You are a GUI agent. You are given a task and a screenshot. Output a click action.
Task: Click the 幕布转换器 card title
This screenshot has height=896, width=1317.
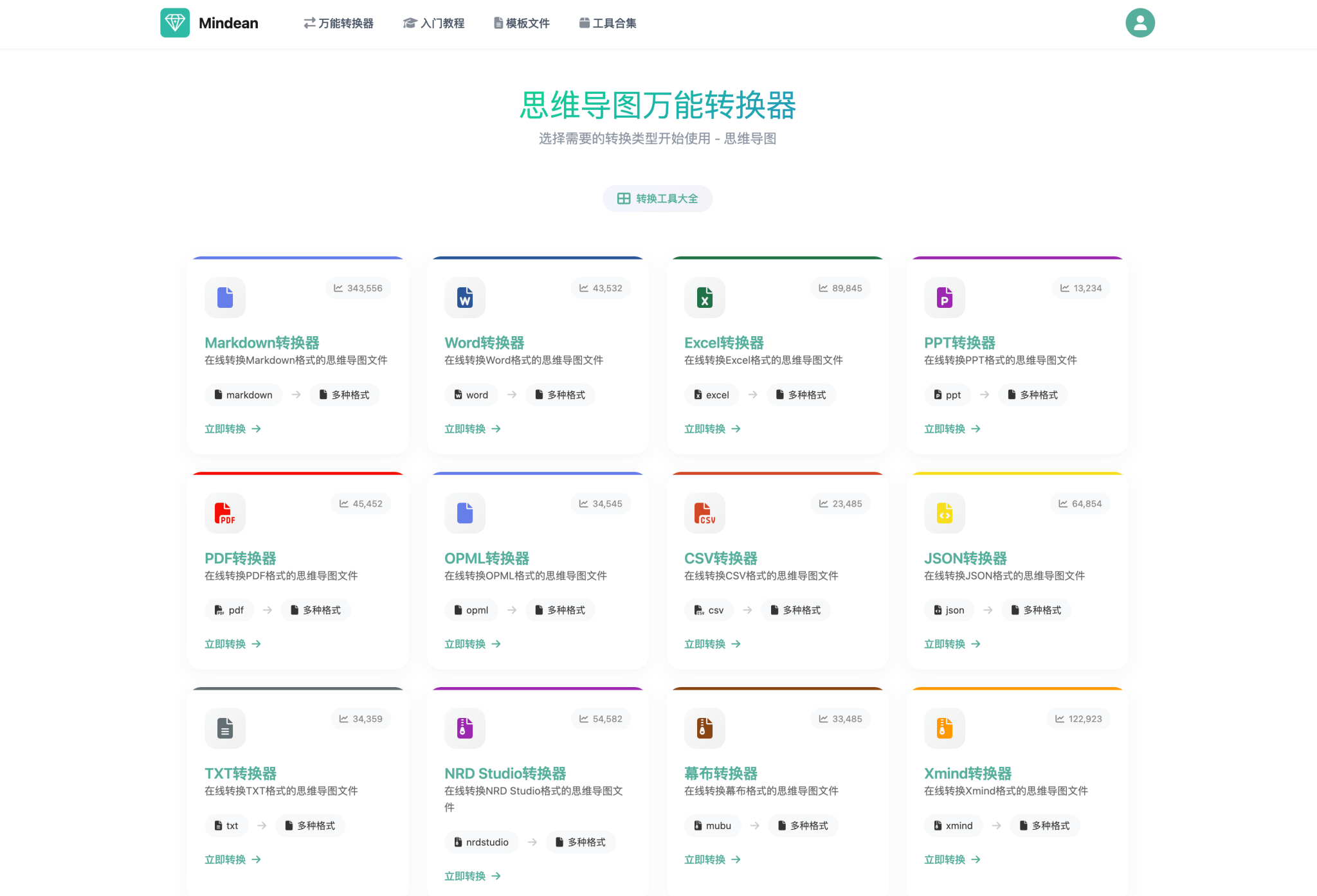tap(720, 773)
